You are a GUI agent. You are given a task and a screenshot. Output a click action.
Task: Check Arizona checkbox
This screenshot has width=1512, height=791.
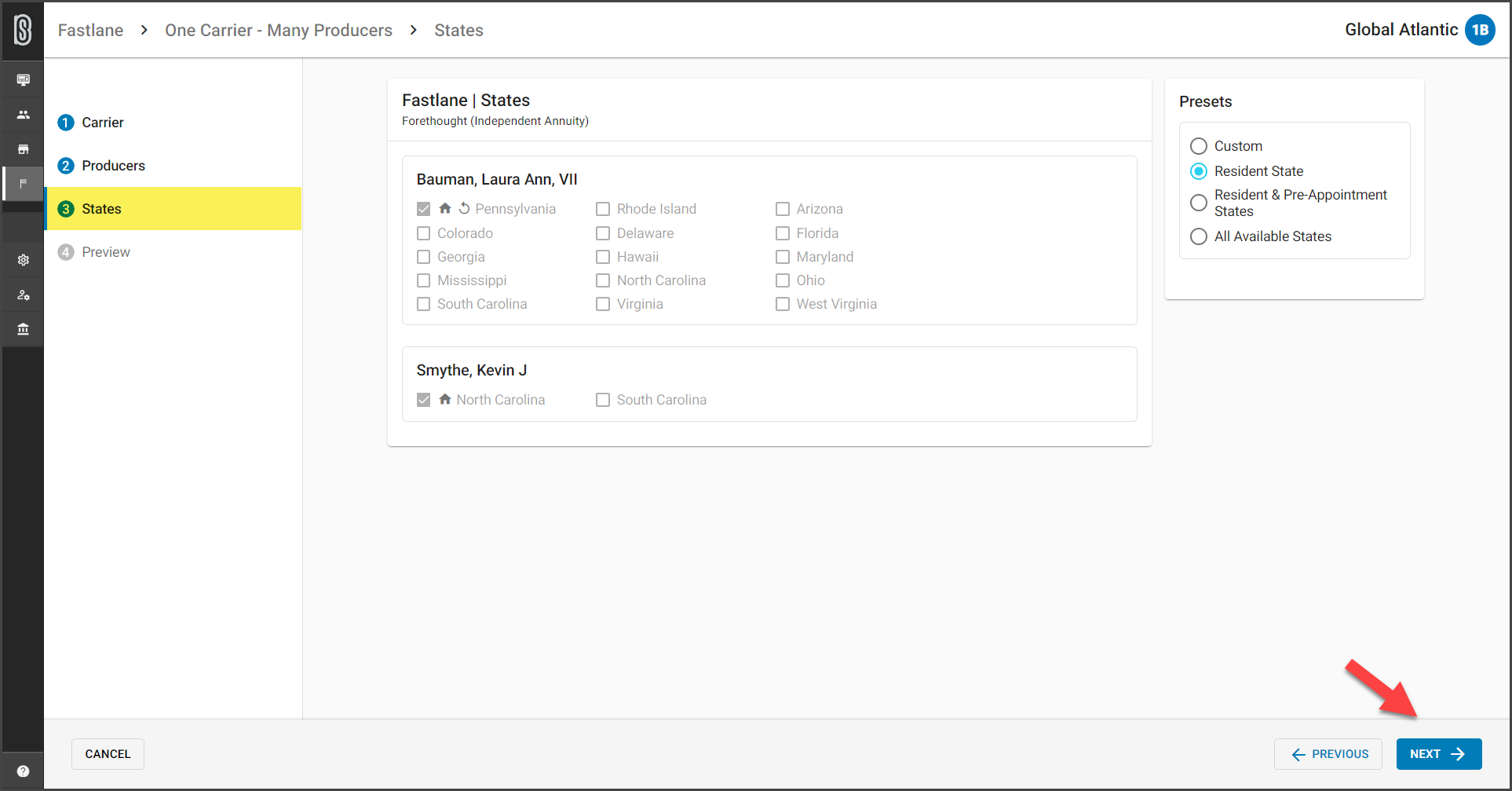(783, 209)
